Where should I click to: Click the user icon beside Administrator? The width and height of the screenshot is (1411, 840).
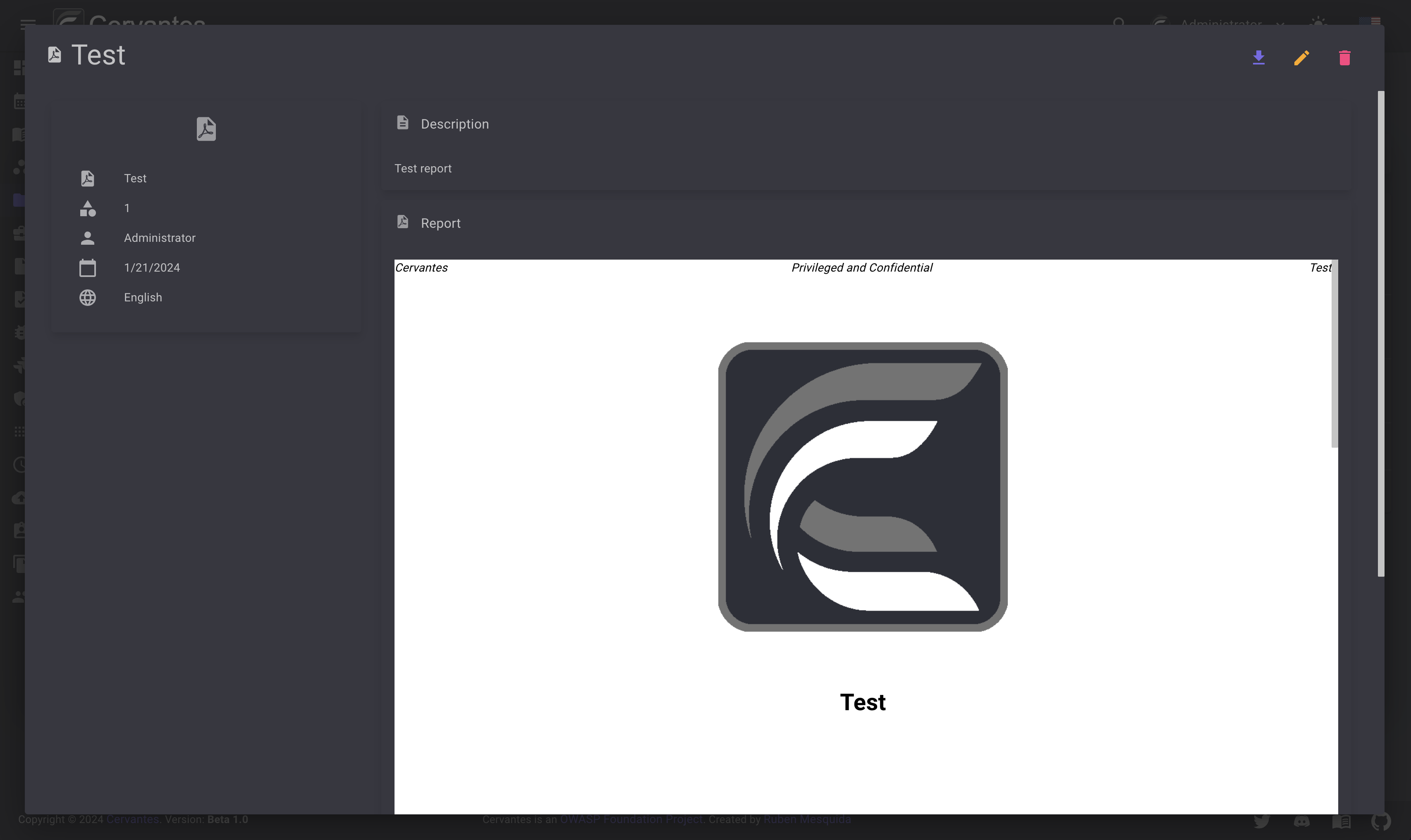87,238
